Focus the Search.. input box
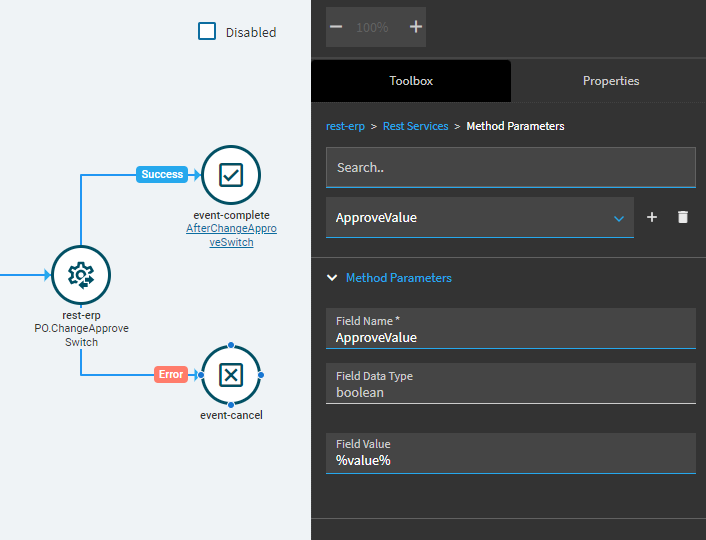Image resolution: width=706 pixels, height=540 pixels. (511, 167)
